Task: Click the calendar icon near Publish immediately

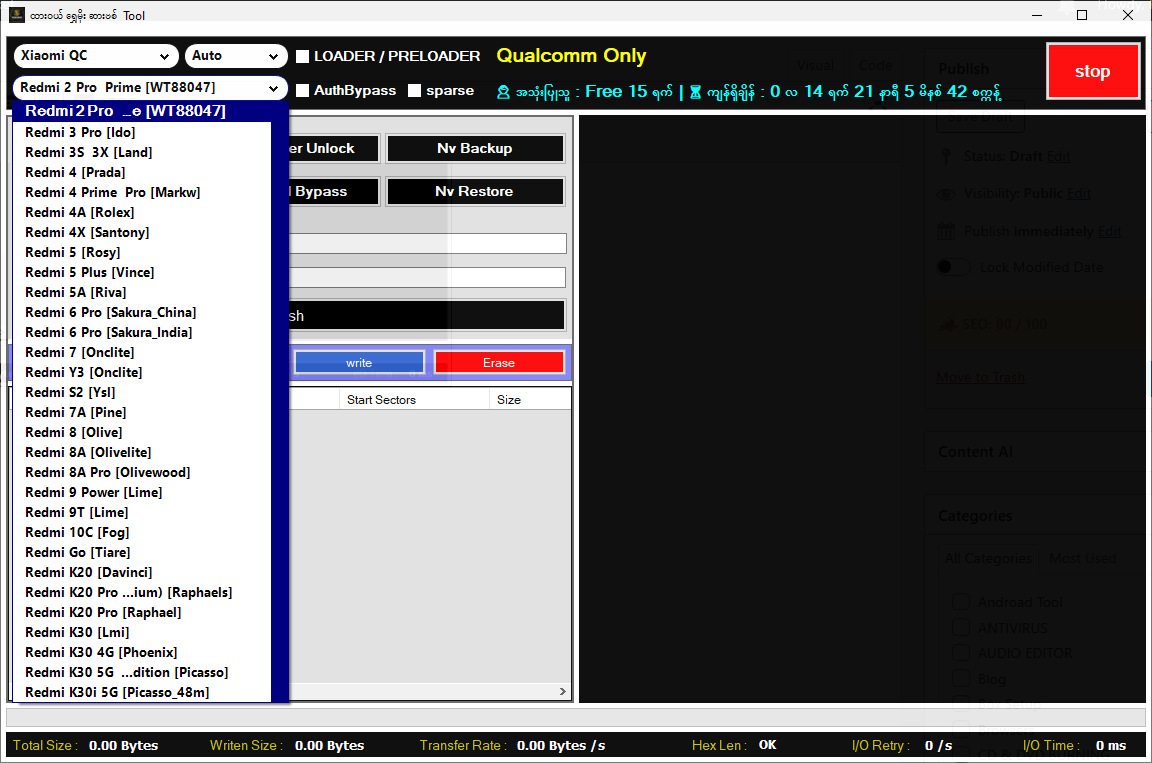Action: pyautogui.click(x=945, y=231)
